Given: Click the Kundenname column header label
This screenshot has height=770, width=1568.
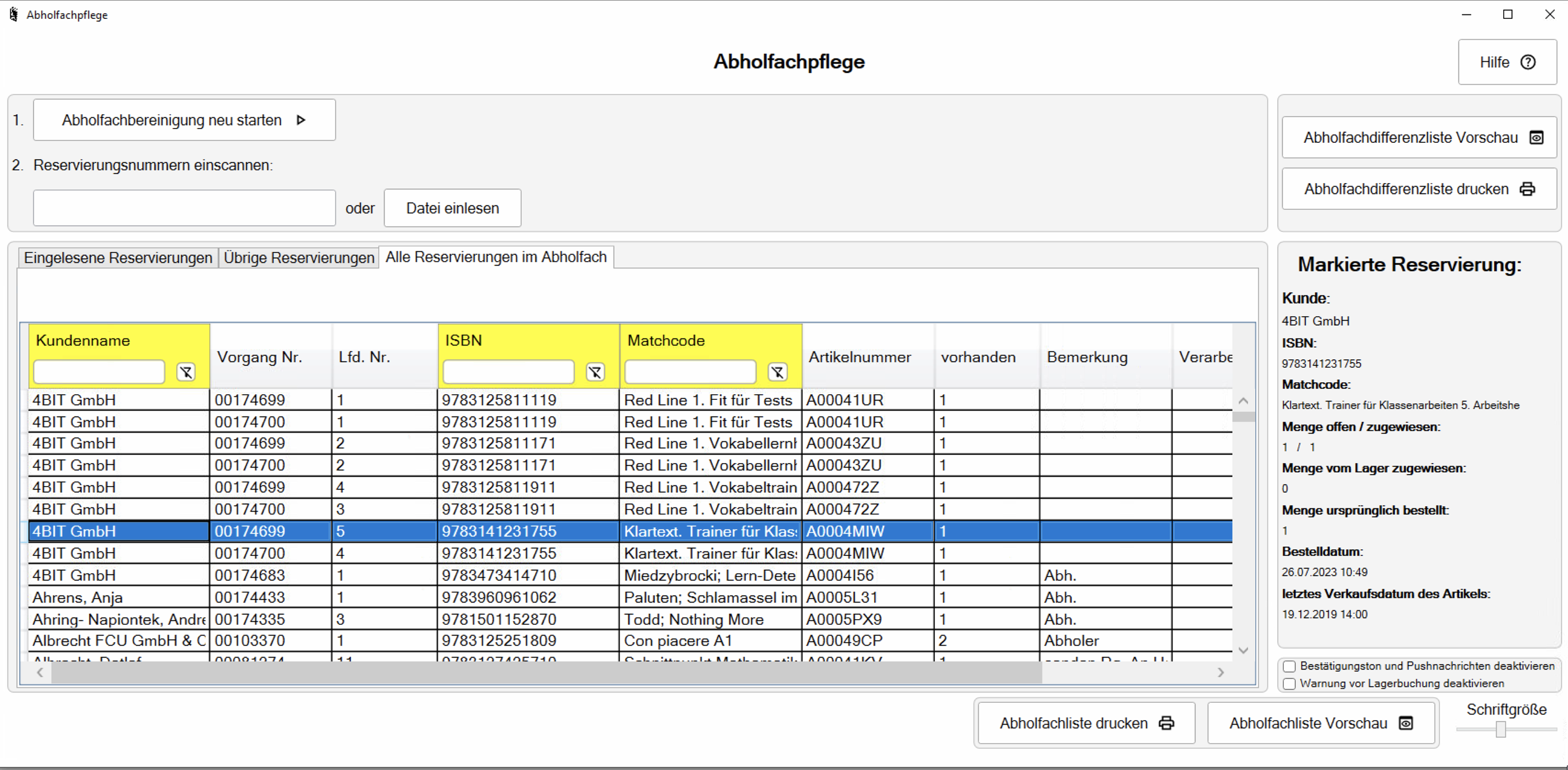Looking at the screenshot, I should coord(83,340).
